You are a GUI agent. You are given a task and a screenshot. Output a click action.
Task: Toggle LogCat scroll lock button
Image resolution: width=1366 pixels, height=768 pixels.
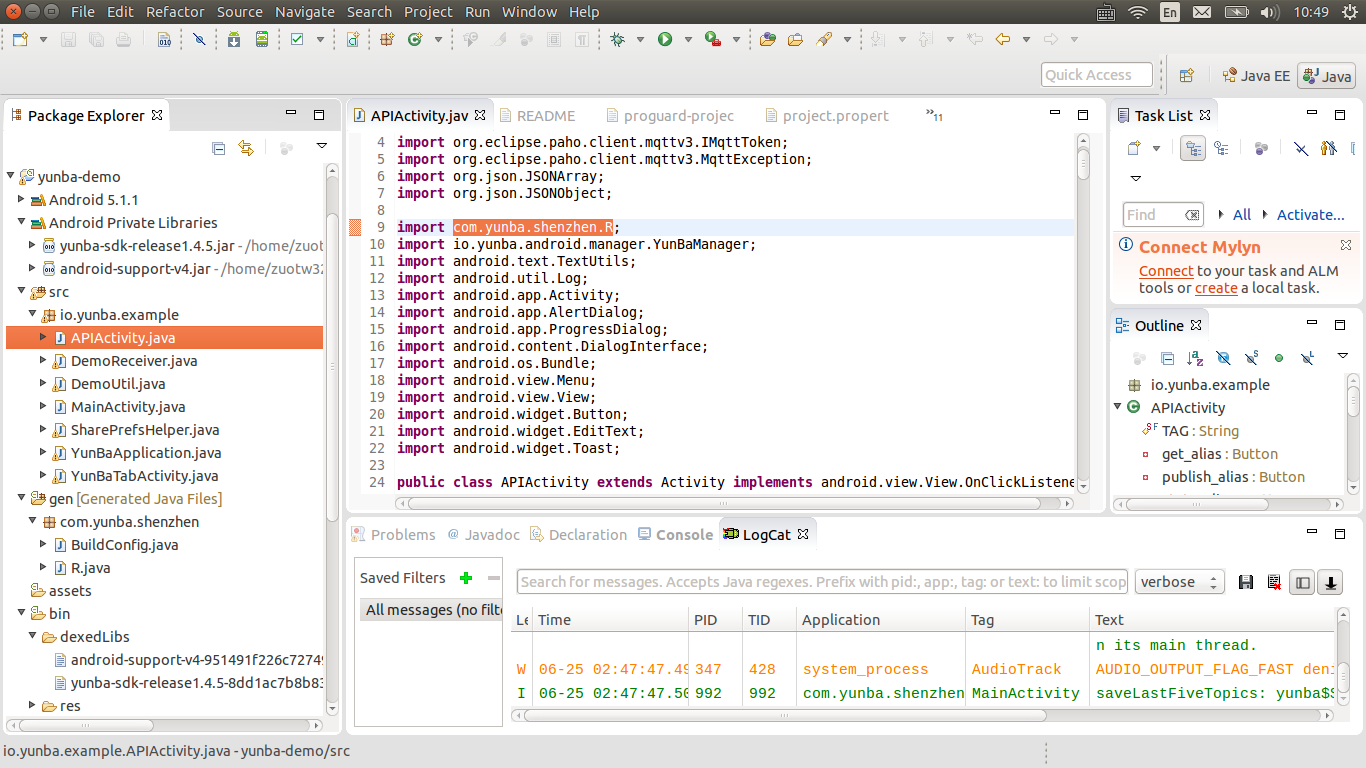(1330, 582)
